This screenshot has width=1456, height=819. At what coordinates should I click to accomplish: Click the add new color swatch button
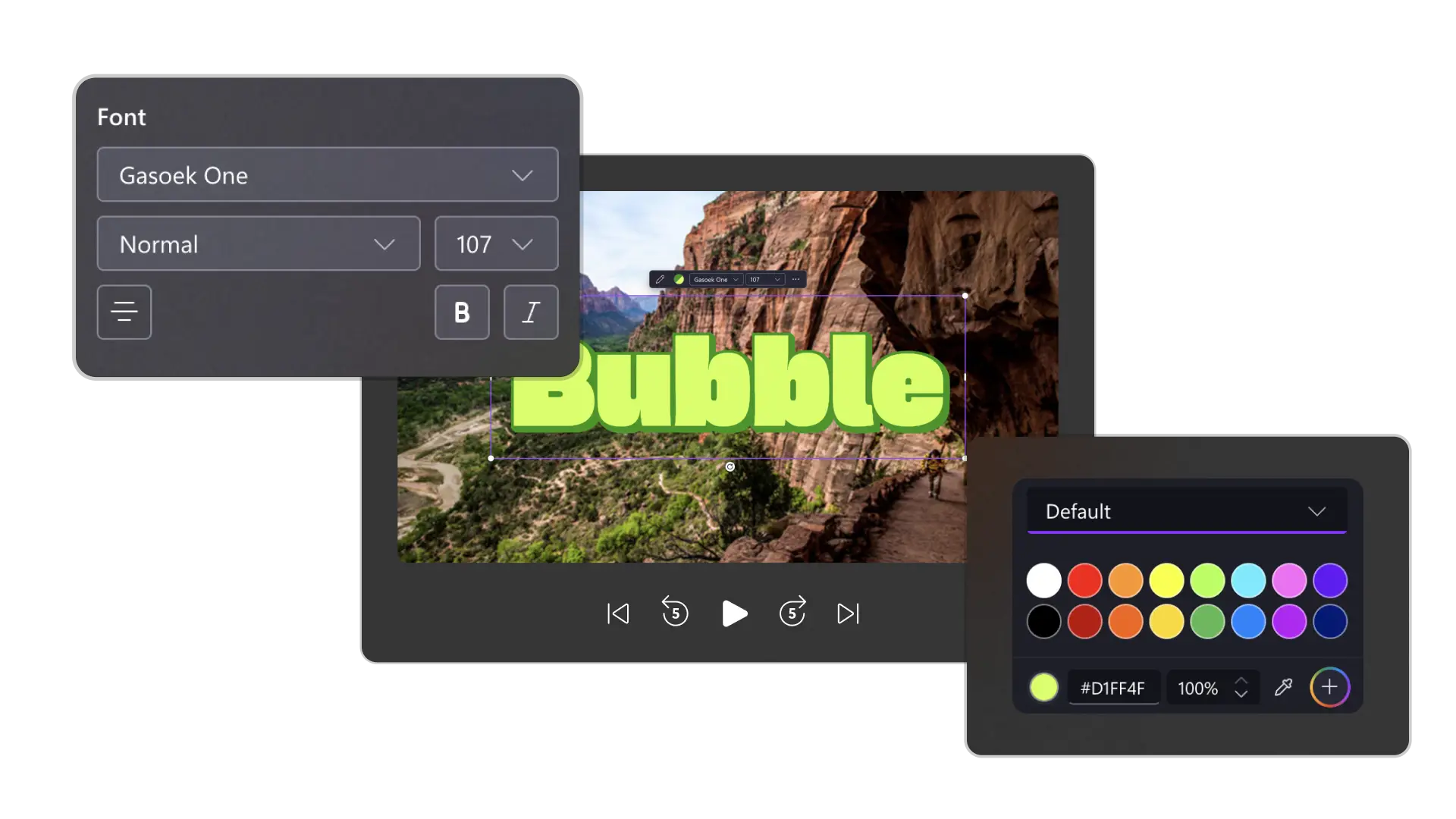point(1330,688)
